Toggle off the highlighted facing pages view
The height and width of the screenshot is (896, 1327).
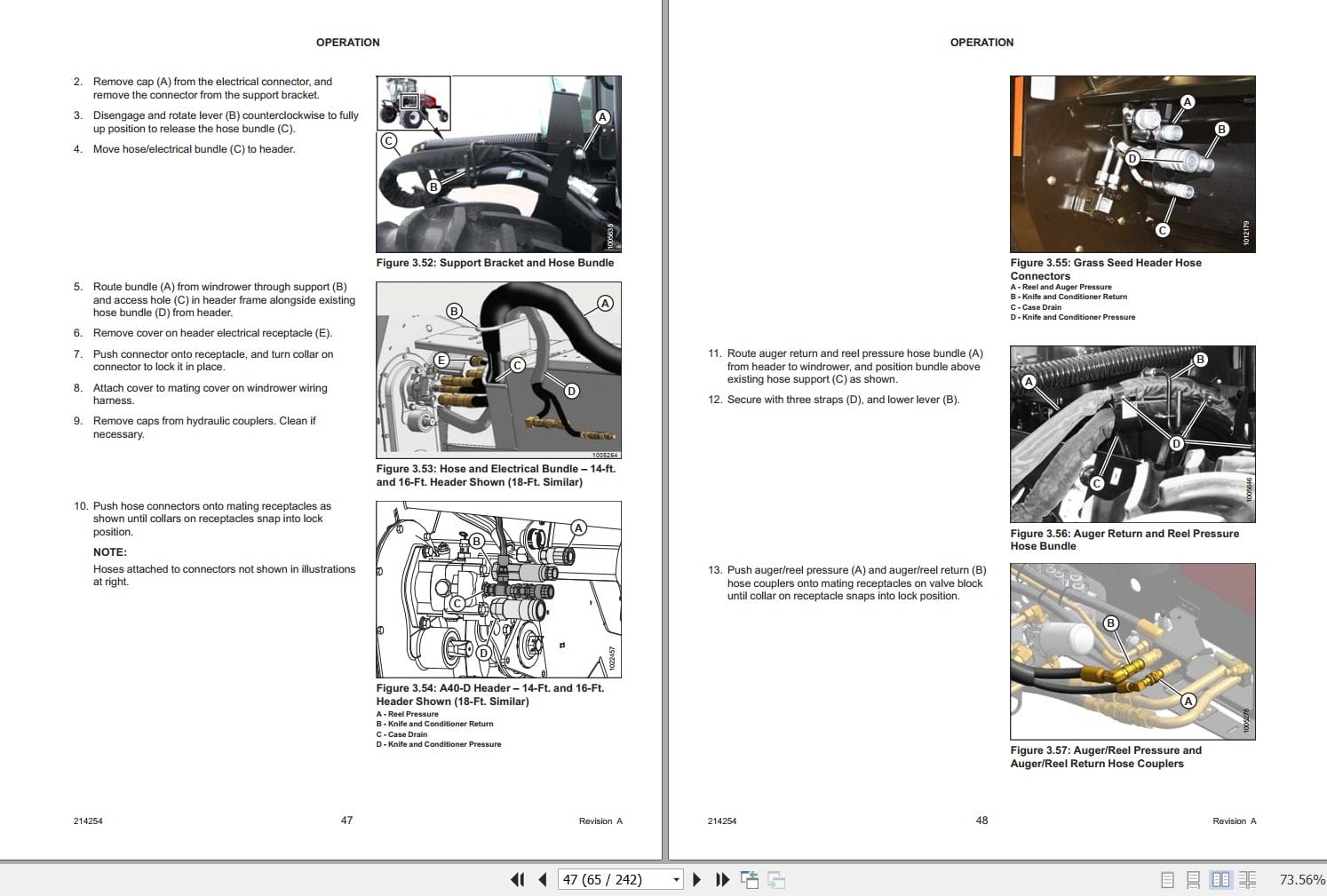click(x=1220, y=879)
